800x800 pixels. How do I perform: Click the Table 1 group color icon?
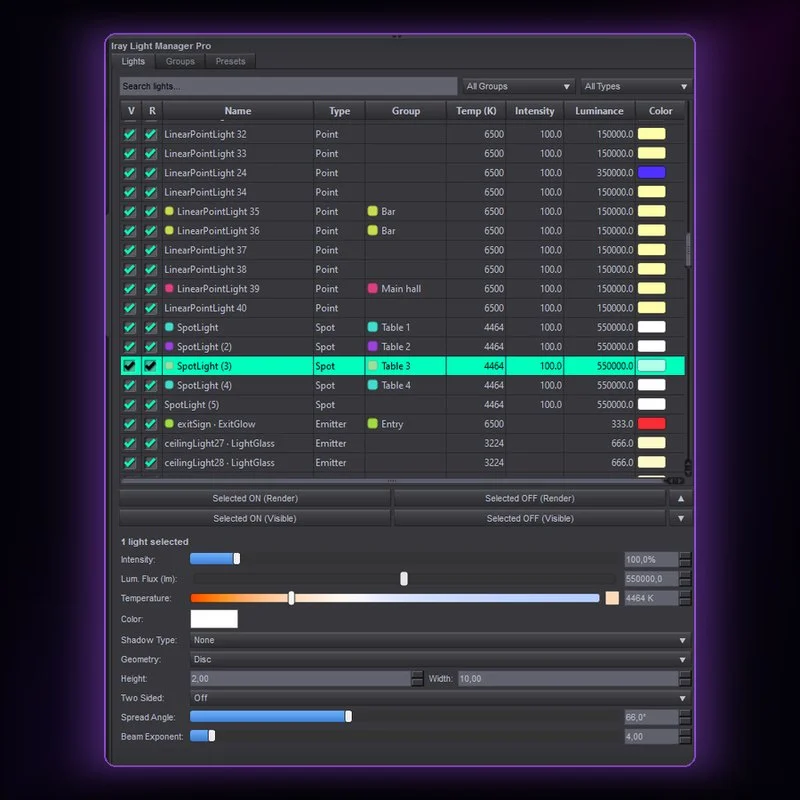click(372, 327)
